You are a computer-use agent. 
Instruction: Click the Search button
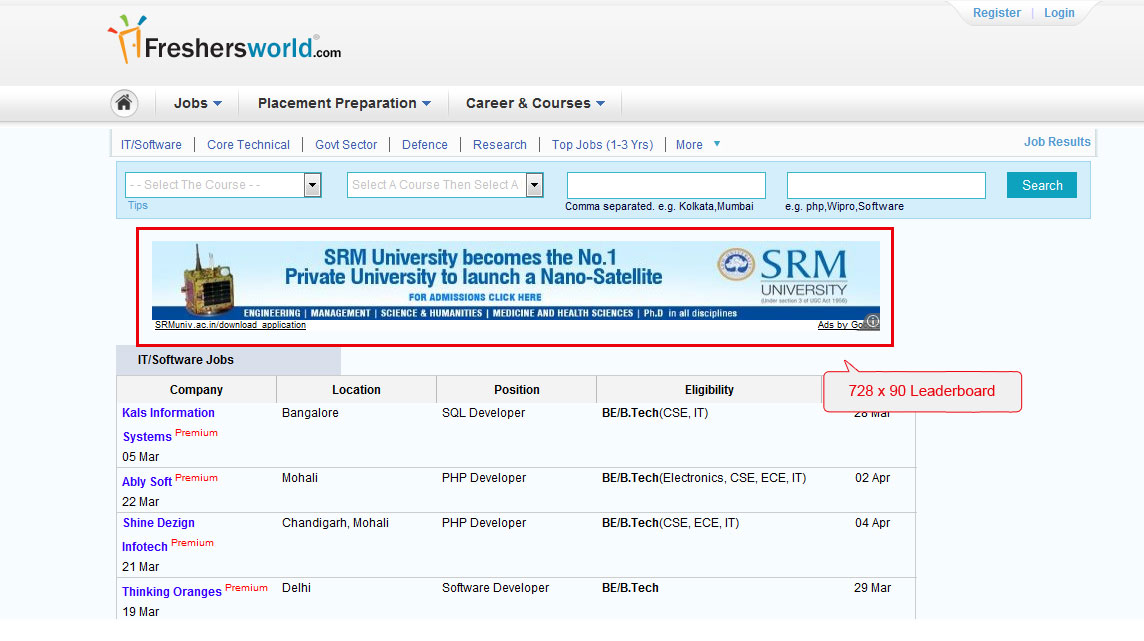pos(1042,185)
